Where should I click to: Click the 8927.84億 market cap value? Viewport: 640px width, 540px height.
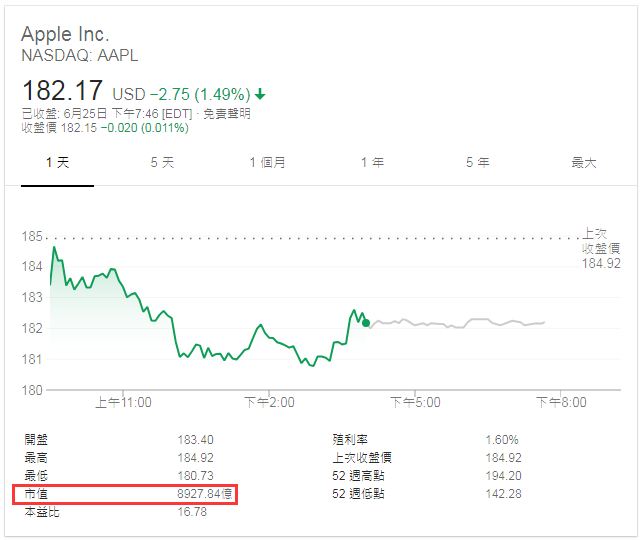coord(205,495)
